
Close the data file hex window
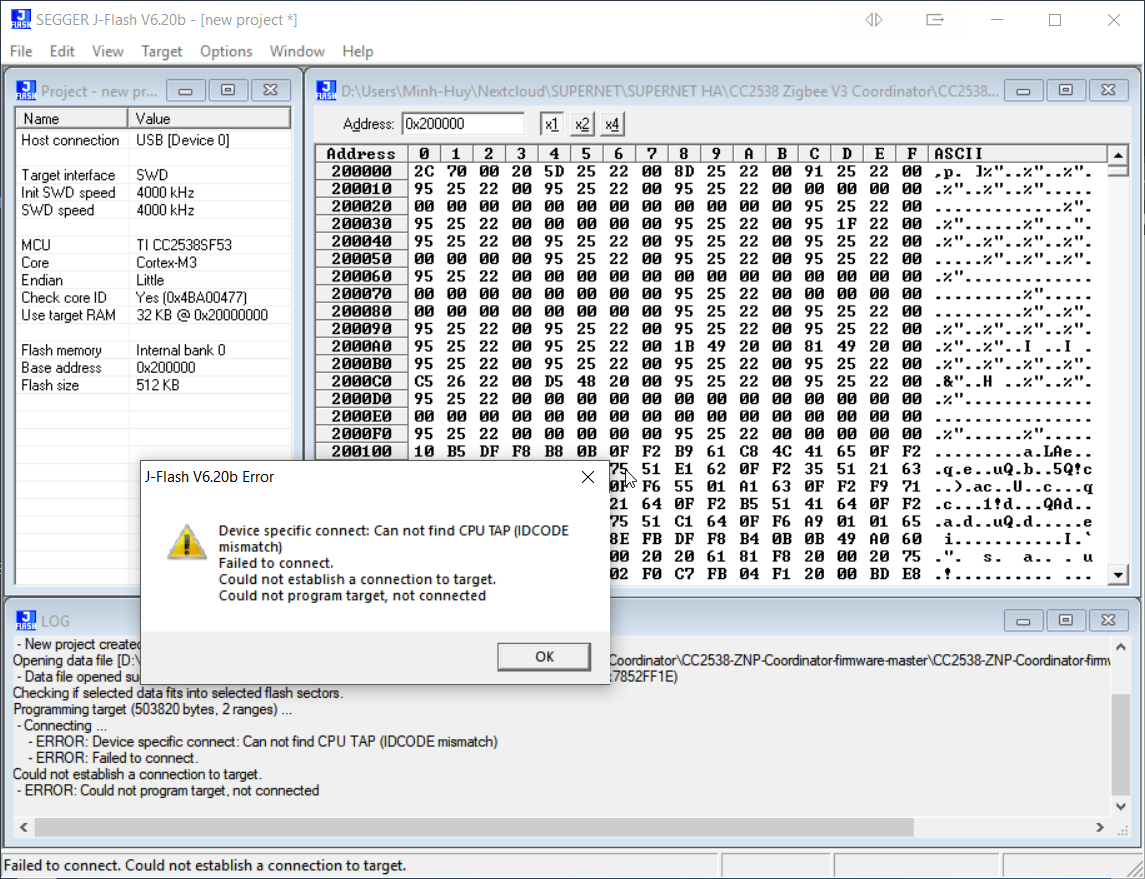(x=1108, y=91)
